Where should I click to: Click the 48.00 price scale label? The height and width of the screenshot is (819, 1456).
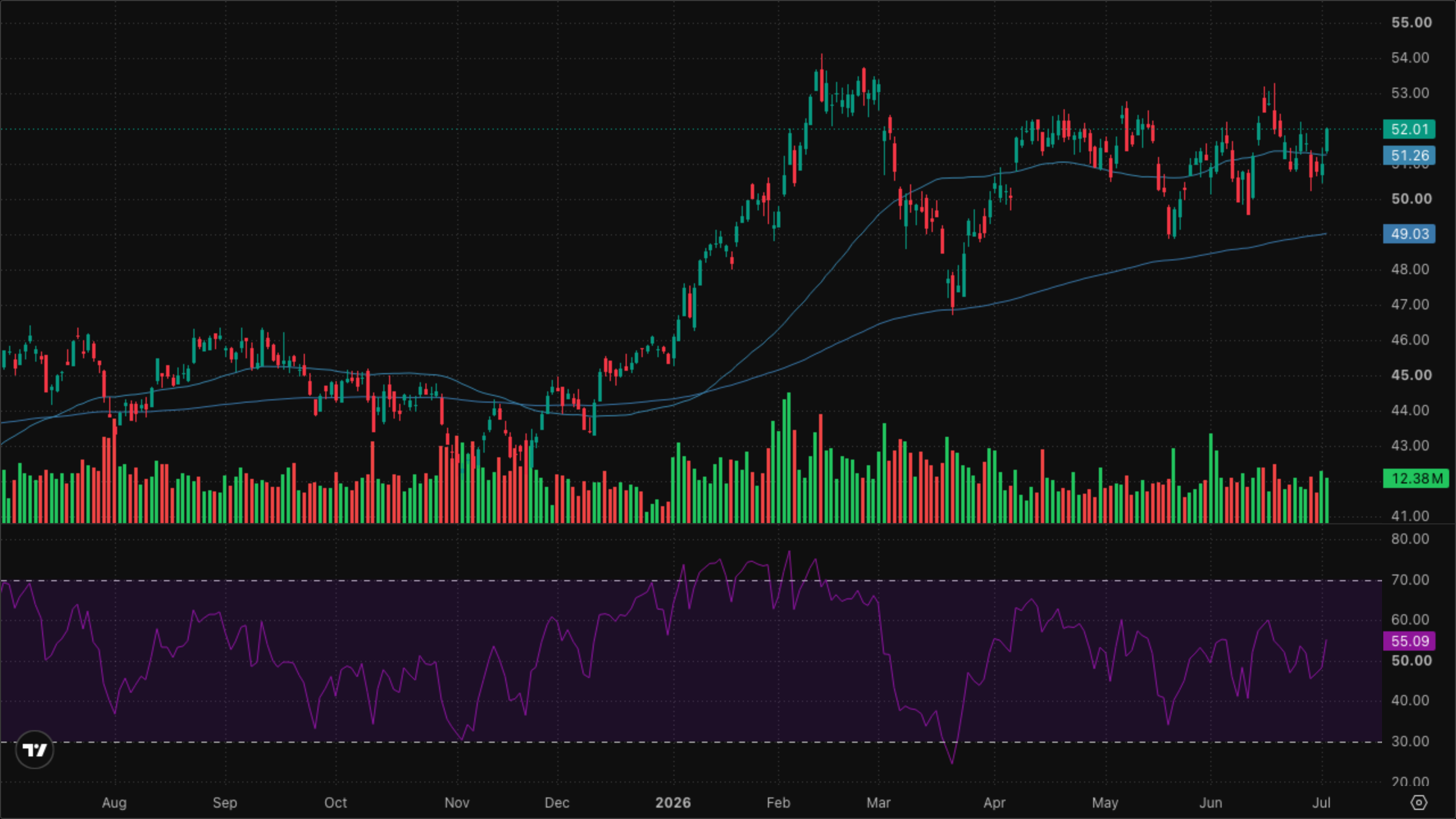pos(1410,269)
